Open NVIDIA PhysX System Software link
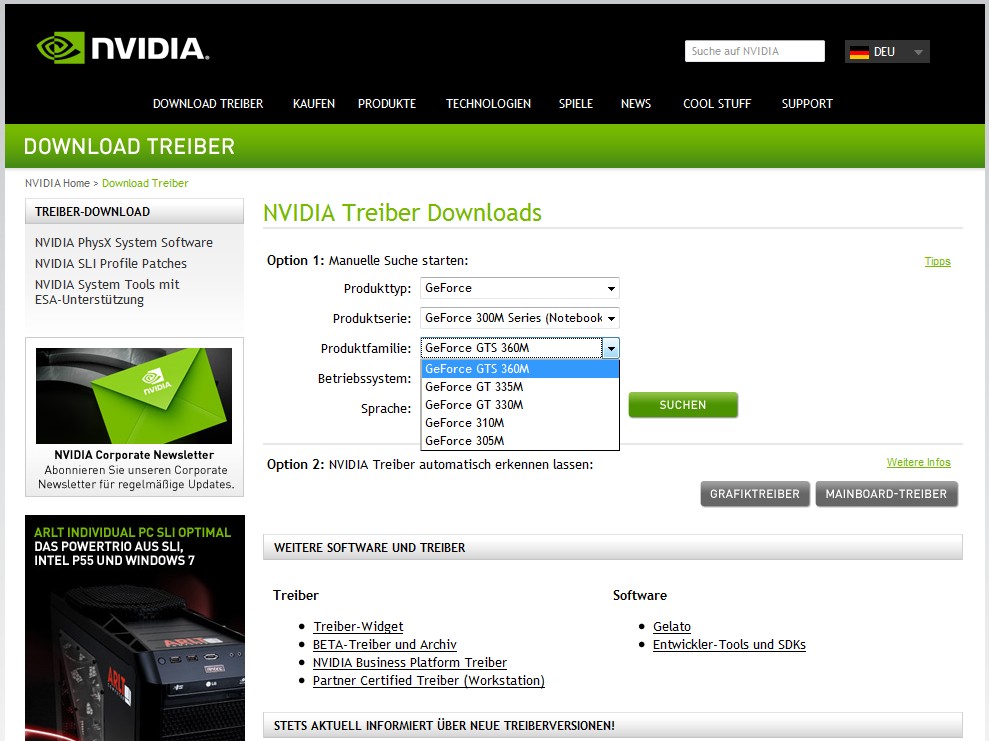 click(x=124, y=242)
